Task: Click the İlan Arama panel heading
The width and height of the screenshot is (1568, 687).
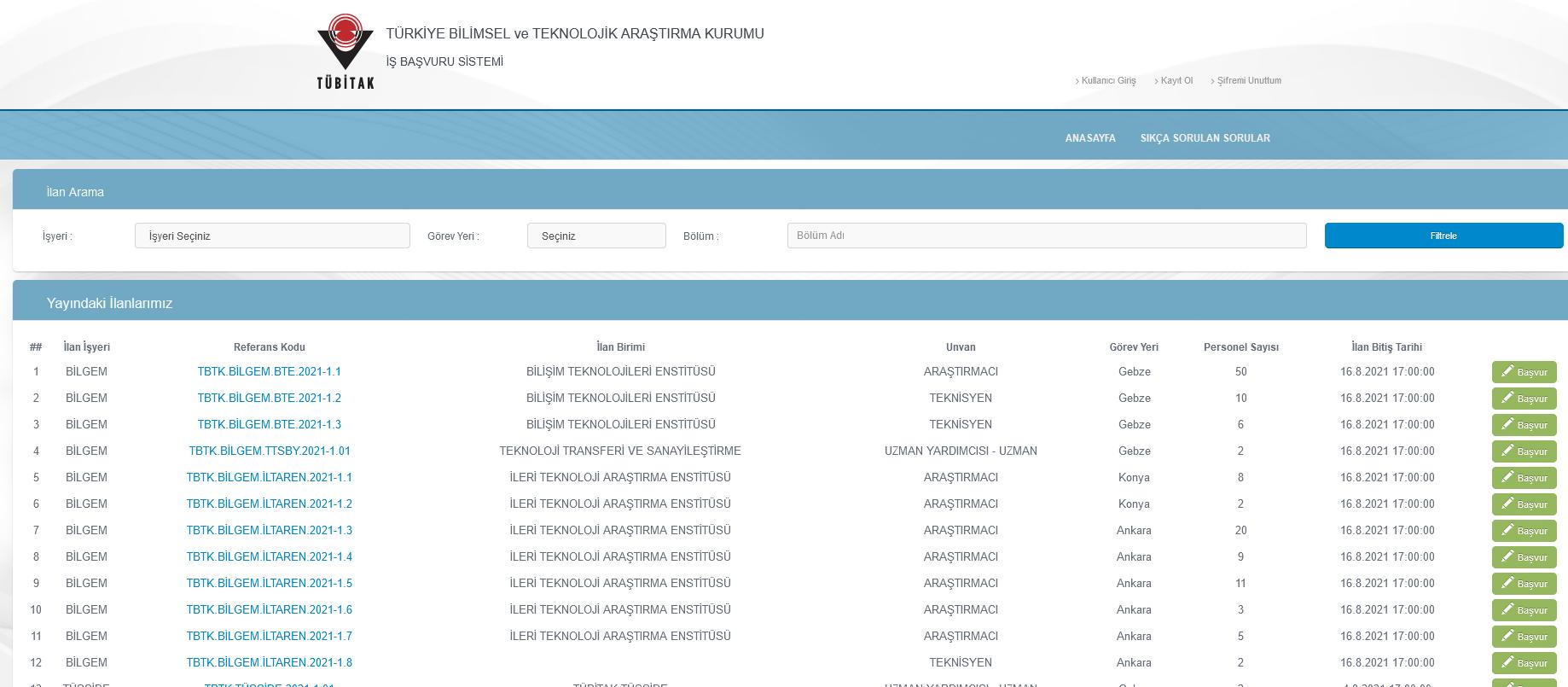Action: (75, 192)
